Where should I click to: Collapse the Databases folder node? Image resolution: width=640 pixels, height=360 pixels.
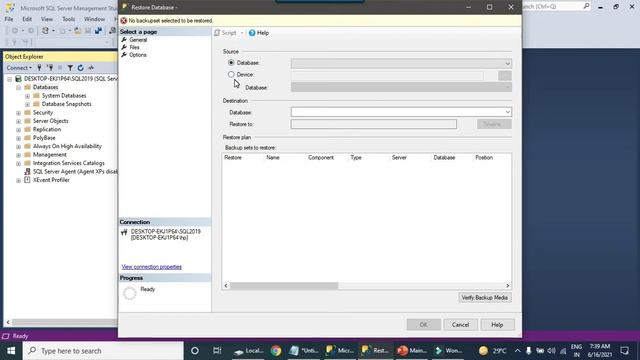18,87
